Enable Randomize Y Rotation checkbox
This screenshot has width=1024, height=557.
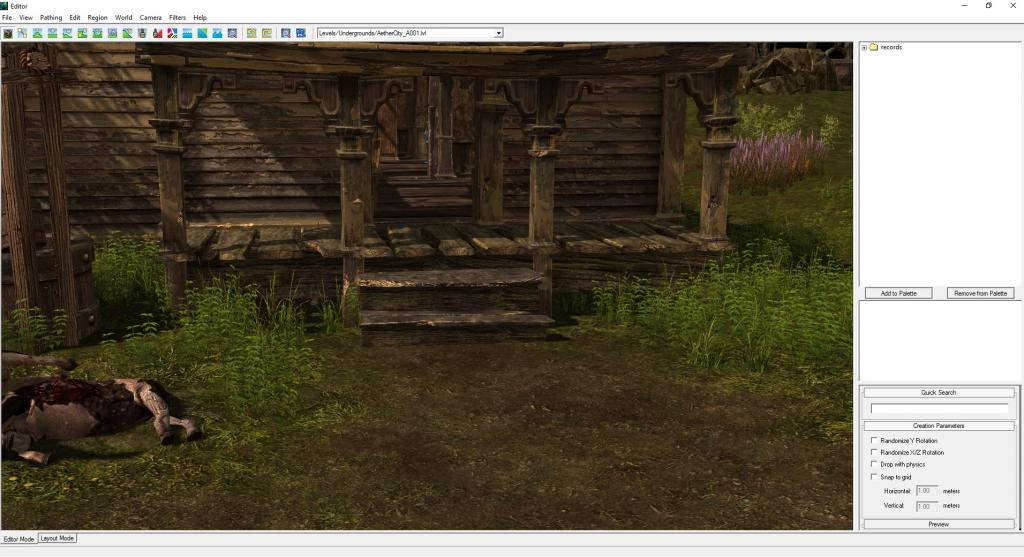coord(874,440)
